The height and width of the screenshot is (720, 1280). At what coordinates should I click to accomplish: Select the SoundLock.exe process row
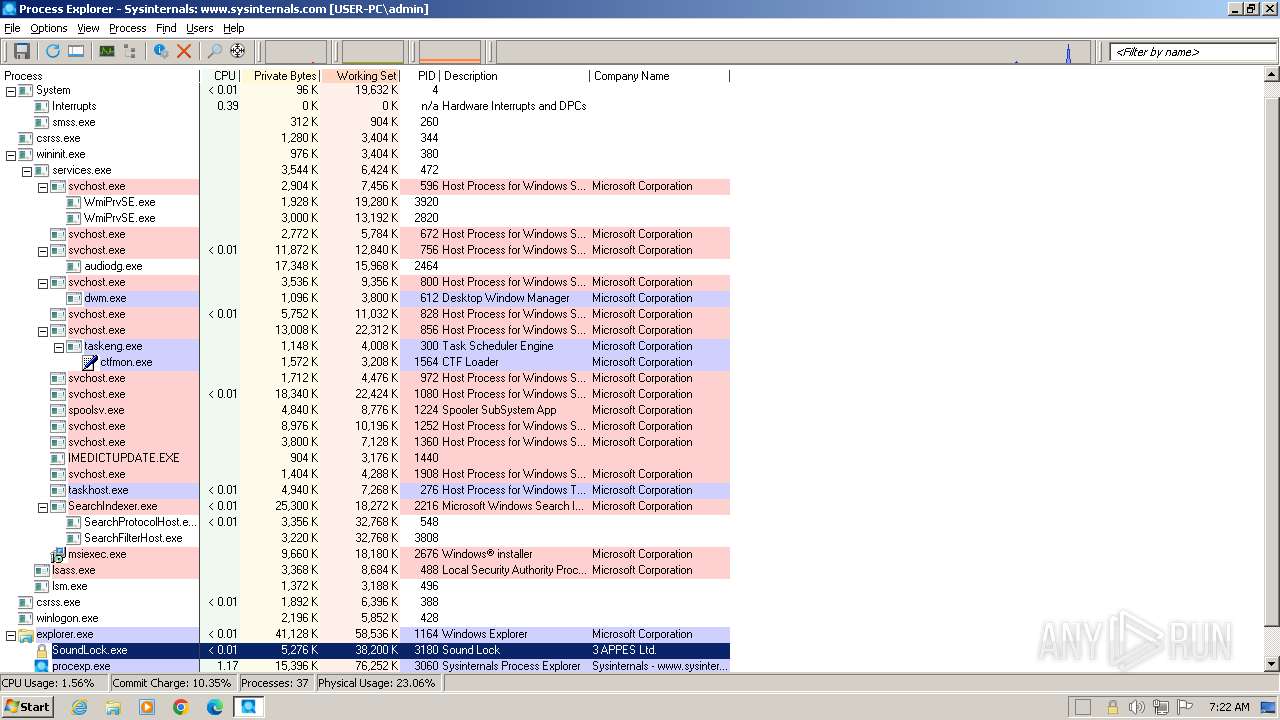tap(365, 650)
